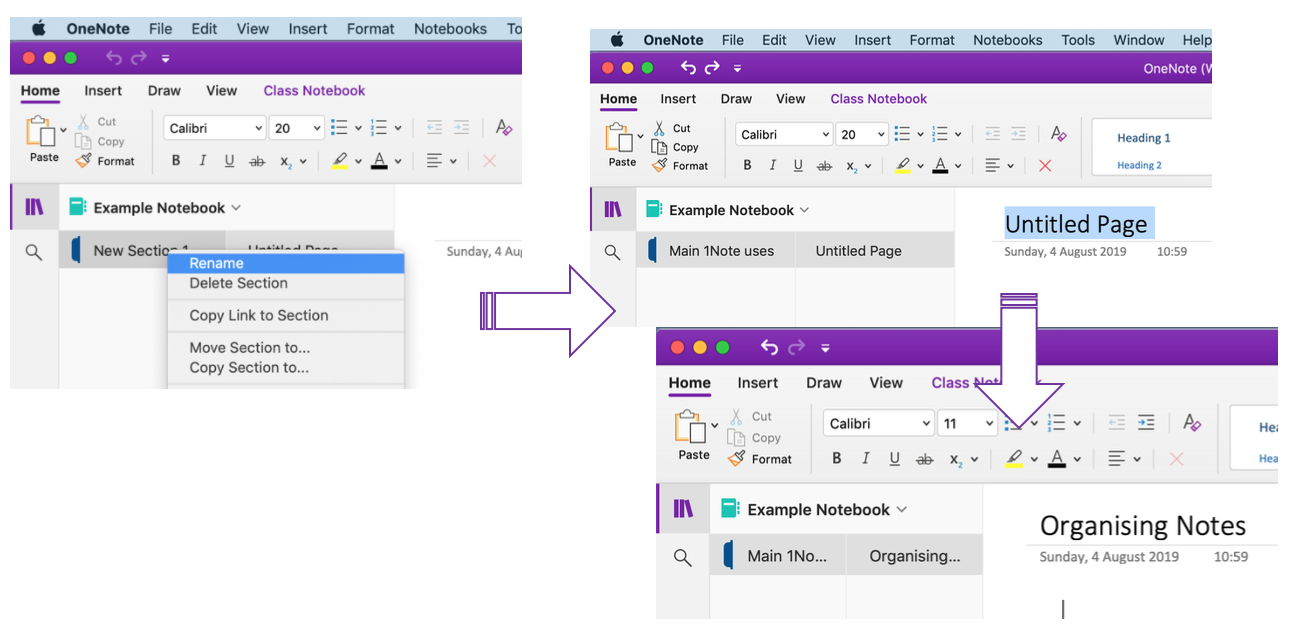Image resolution: width=1292 pixels, height=638 pixels.
Task: Apply the Heading 1 style
Action: click(1146, 138)
